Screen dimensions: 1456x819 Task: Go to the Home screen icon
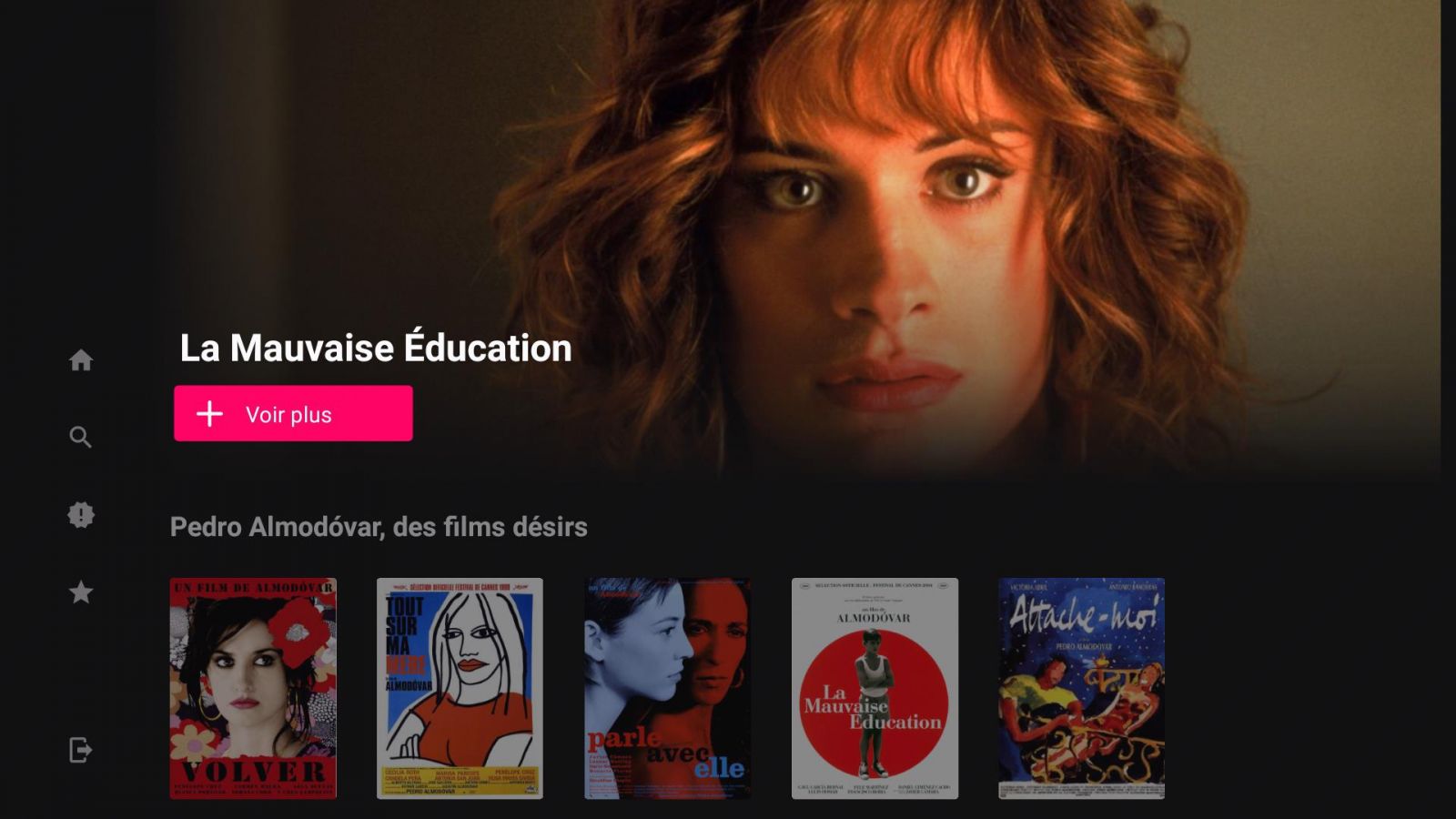tap(81, 360)
